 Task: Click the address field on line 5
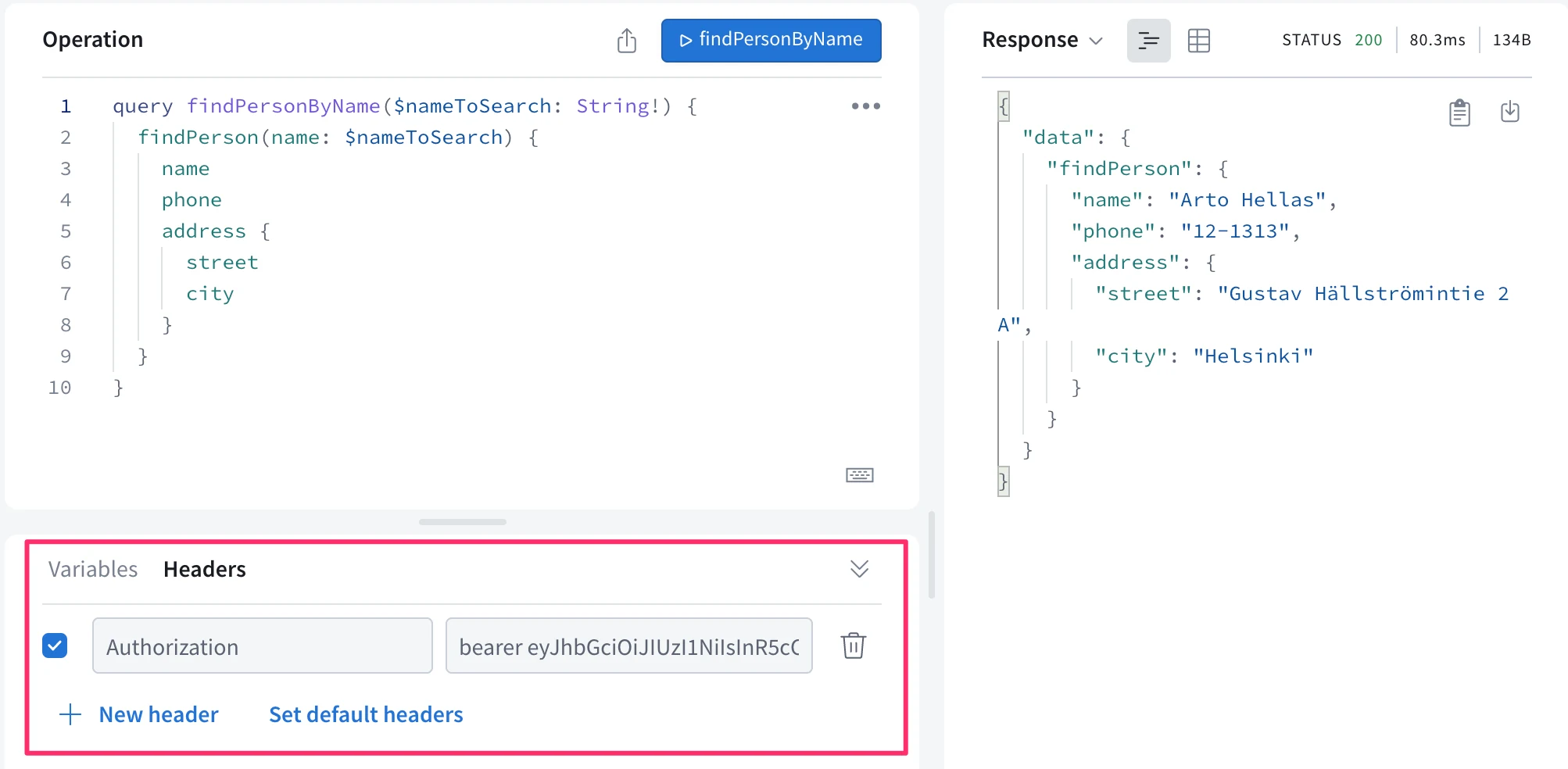tap(203, 231)
